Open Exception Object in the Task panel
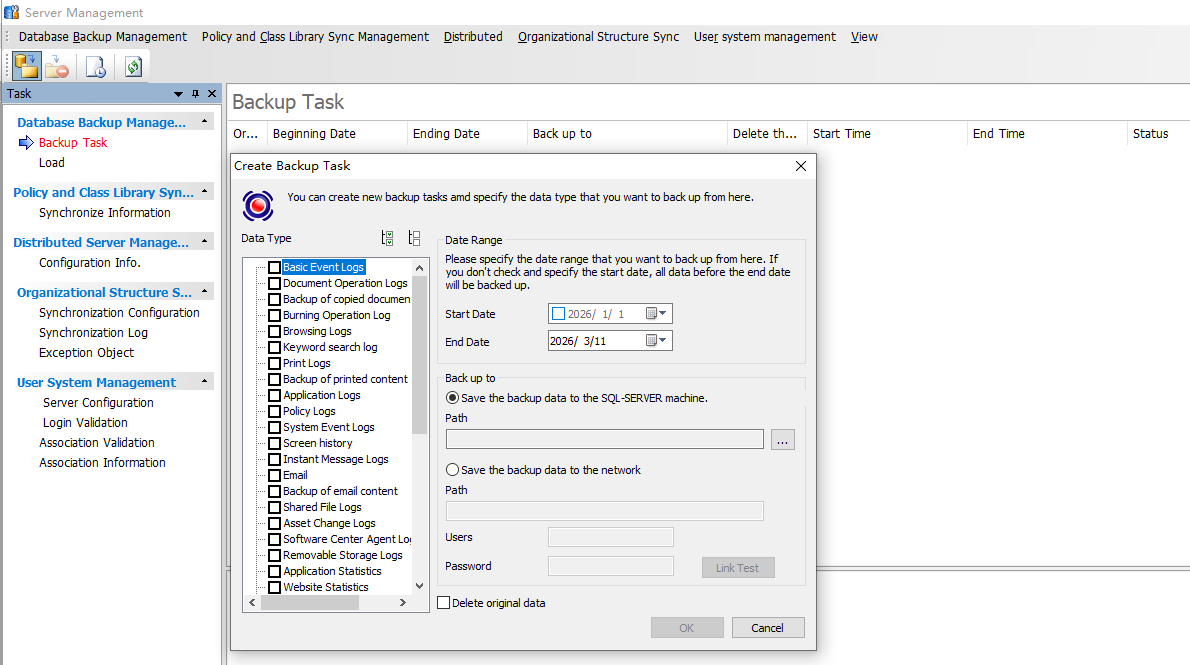The width and height of the screenshot is (1190, 665). coord(87,352)
